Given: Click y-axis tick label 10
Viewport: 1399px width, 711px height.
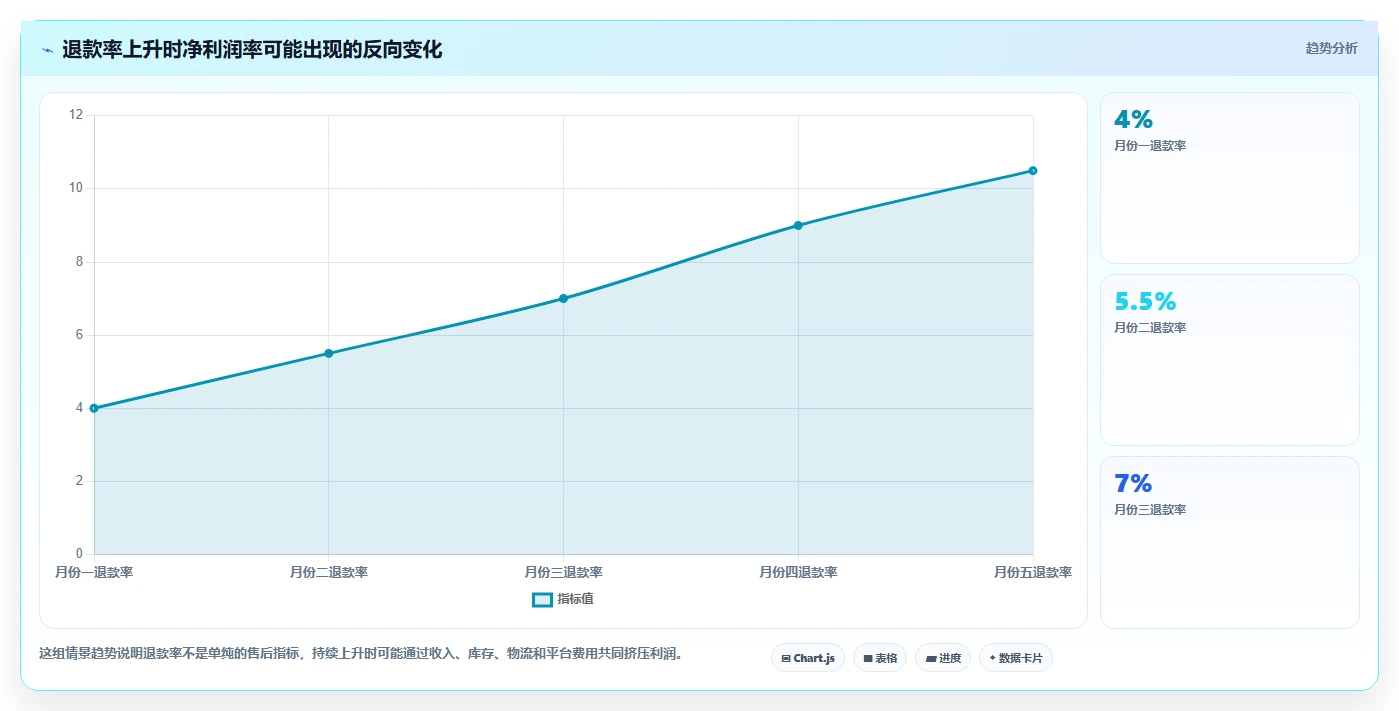Looking at the screenshot, I should [76, 188].
